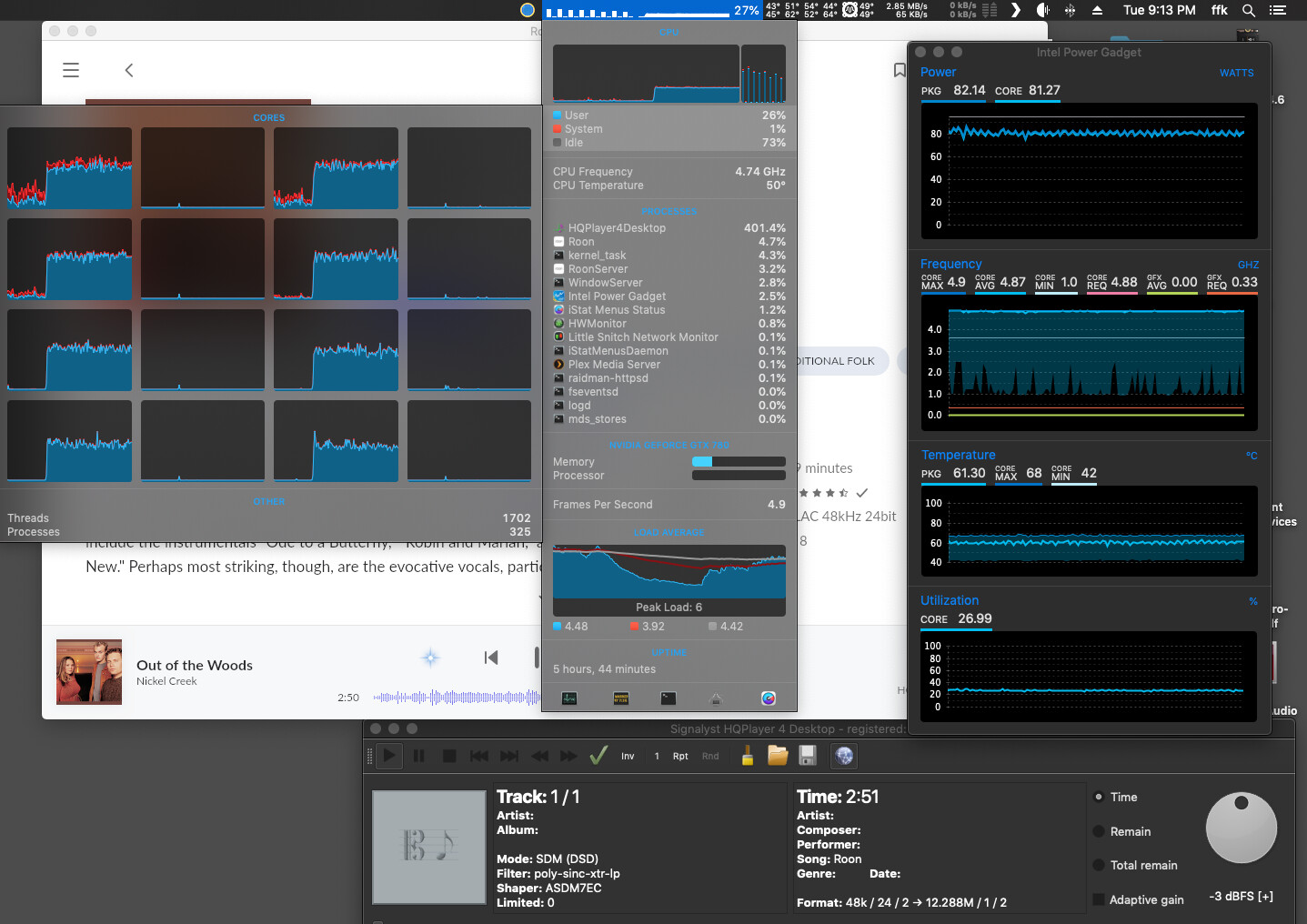Toggle the Rpt repeat button
1307x924 pixels.
pyautogui.click(x=680, y=756)
